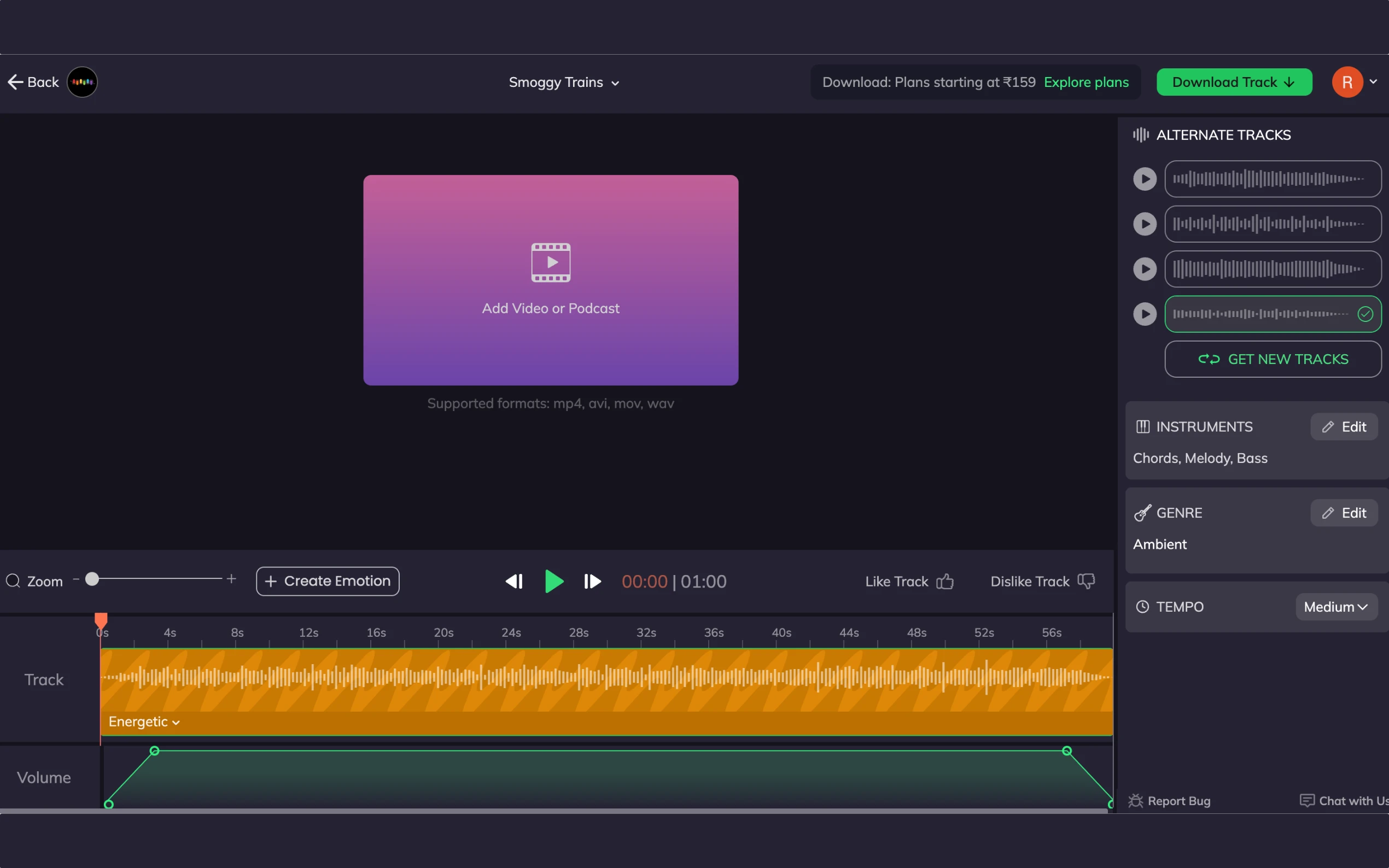Play the first alternate track preview
The height and width of the screenshot is (868, 1389).
(1145, 179)
